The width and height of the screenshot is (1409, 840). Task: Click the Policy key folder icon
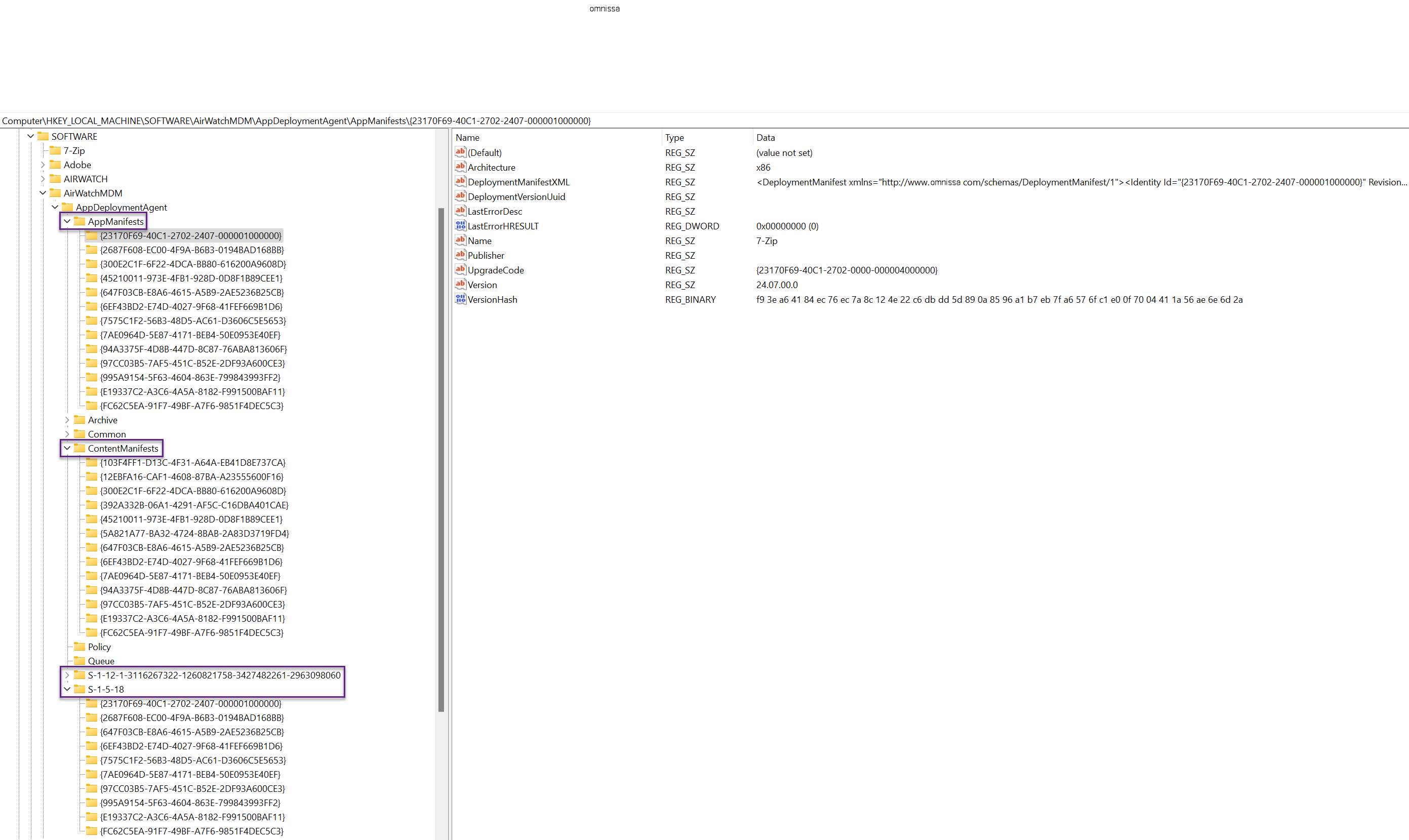click(79, 647)
